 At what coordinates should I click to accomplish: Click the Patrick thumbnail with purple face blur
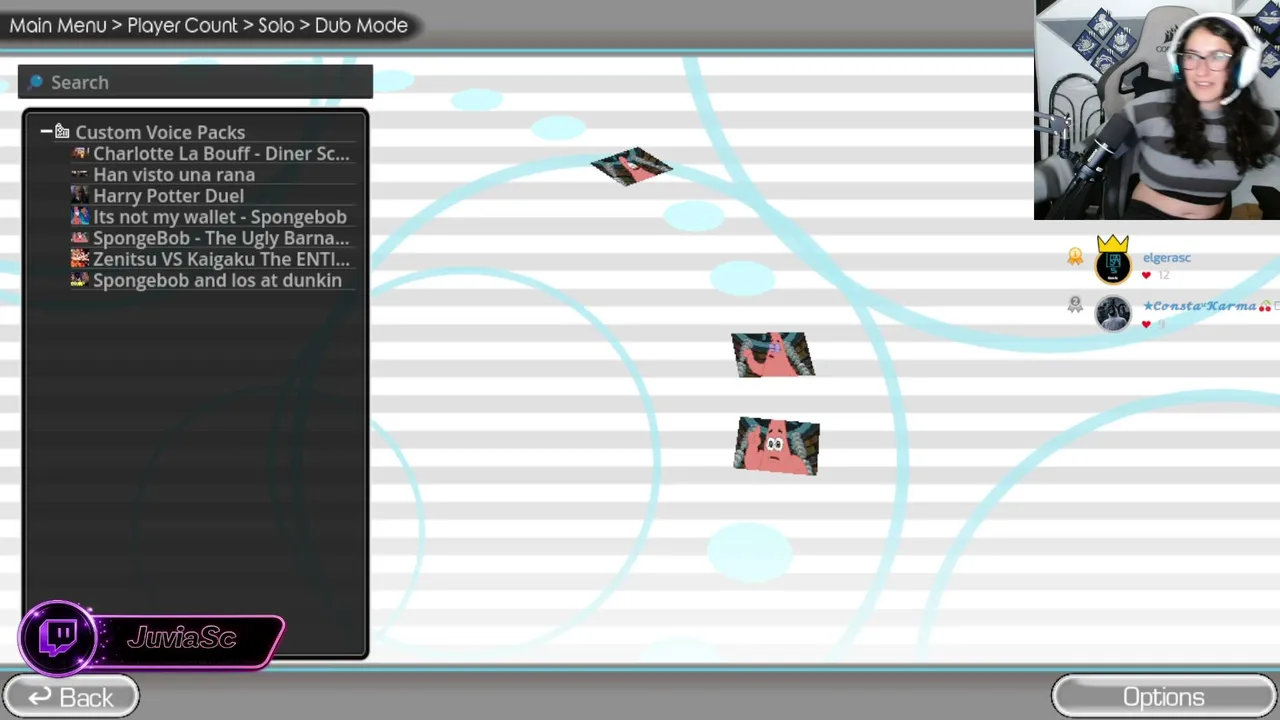[773, 355]
